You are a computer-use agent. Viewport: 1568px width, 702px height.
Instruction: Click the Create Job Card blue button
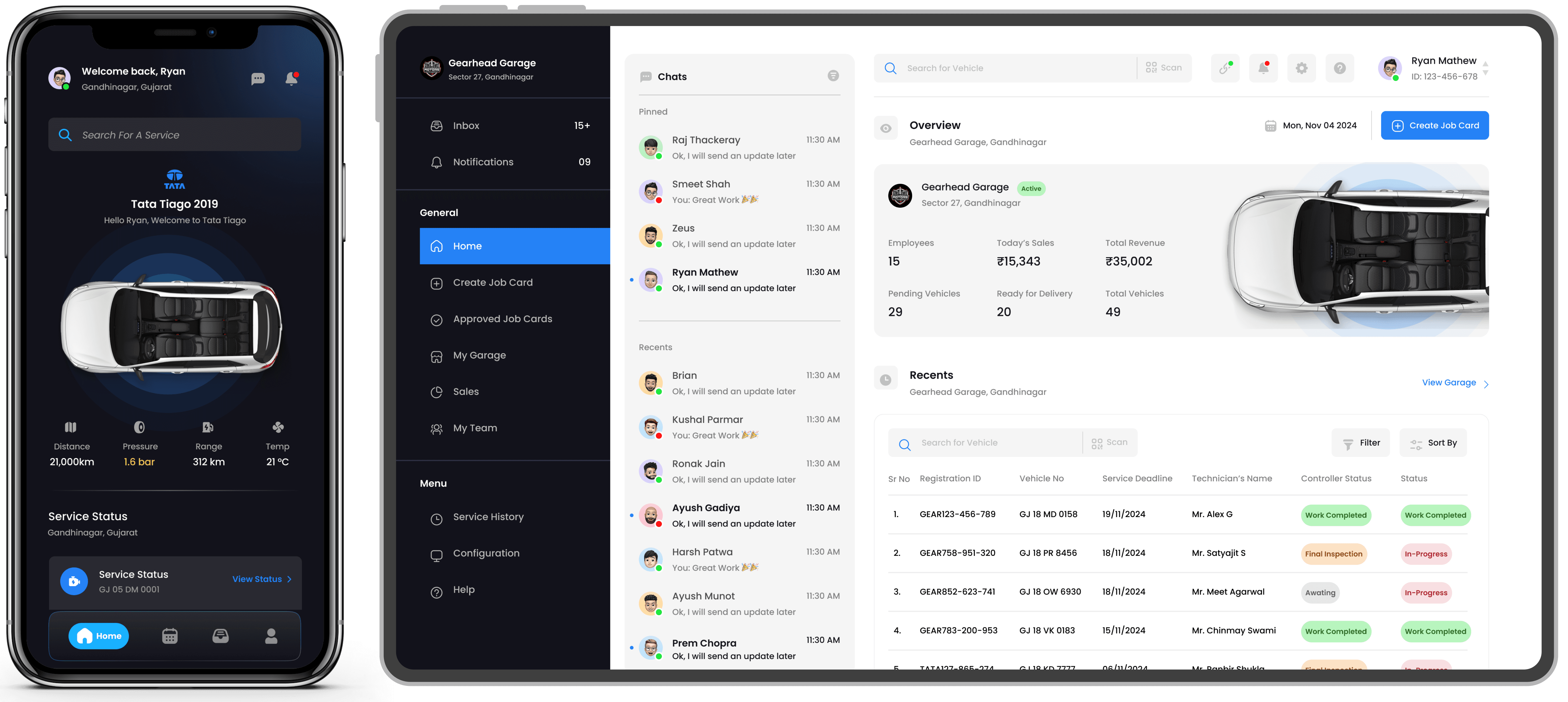point(1434,125)
